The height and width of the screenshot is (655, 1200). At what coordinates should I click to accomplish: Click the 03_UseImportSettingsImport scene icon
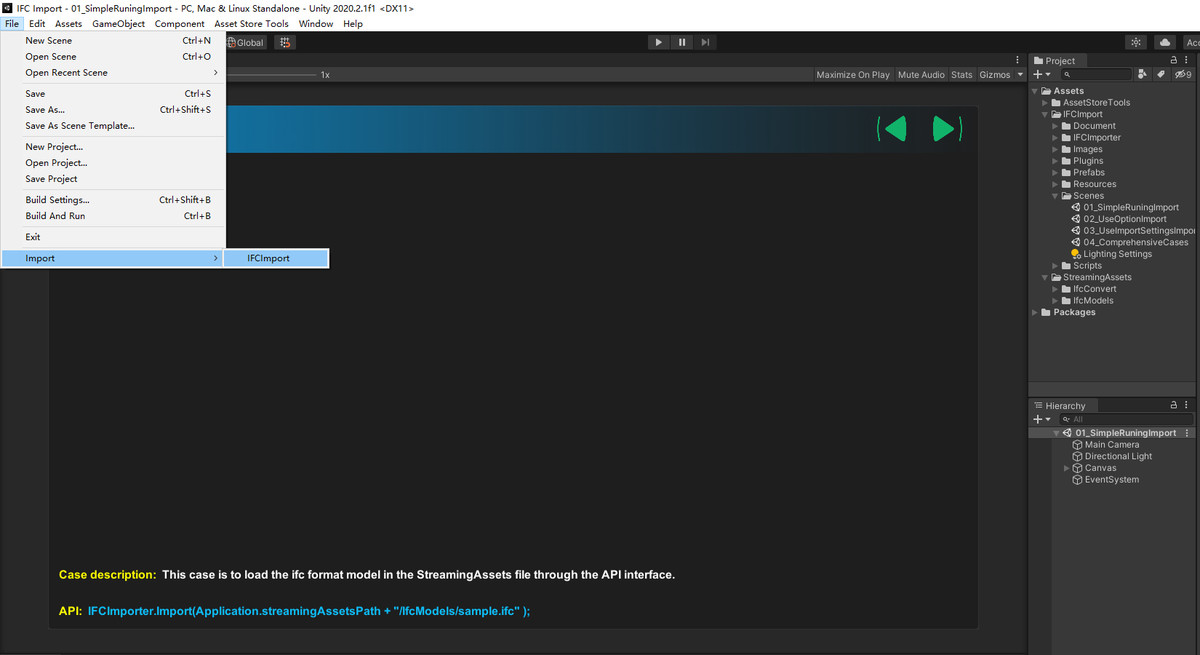1075,231
